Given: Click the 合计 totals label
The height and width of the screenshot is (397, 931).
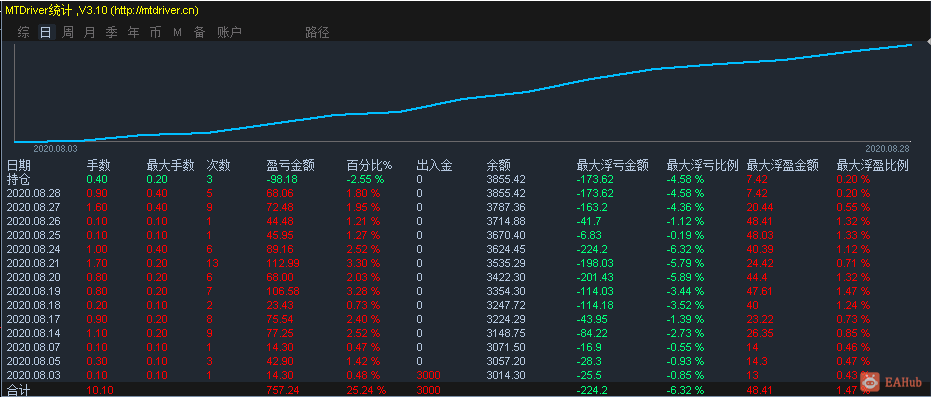Looking at the screenshot, I should (18, 390).
